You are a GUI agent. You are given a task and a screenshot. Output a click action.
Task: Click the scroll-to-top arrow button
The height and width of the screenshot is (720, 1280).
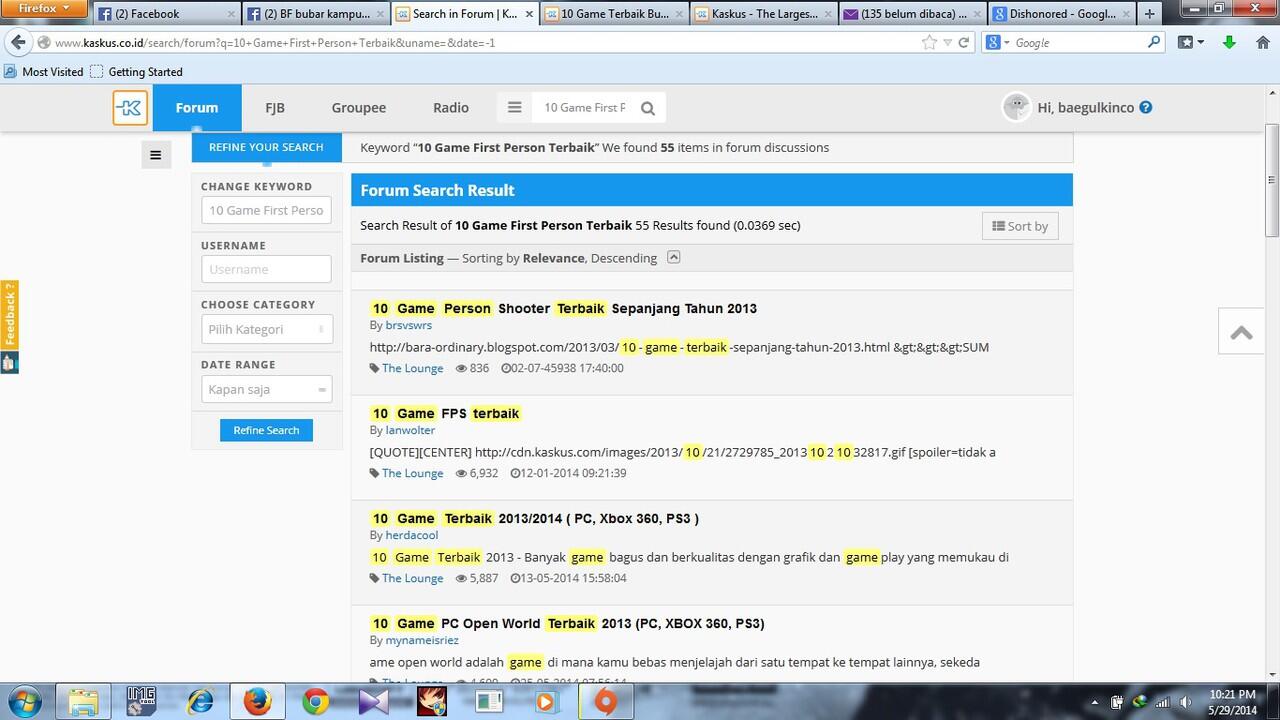point(1242,333)
